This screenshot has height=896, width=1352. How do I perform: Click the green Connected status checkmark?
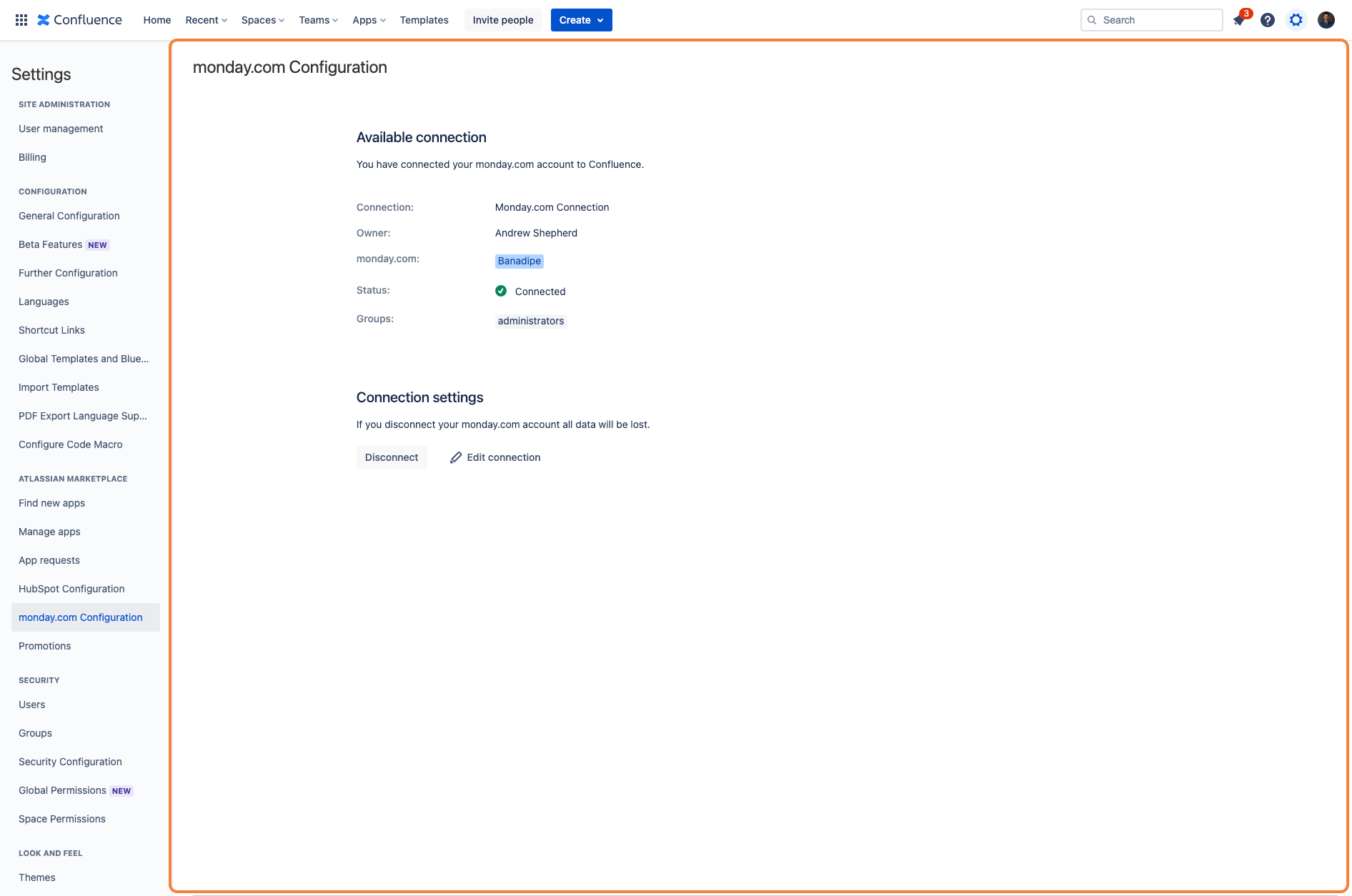501,291
